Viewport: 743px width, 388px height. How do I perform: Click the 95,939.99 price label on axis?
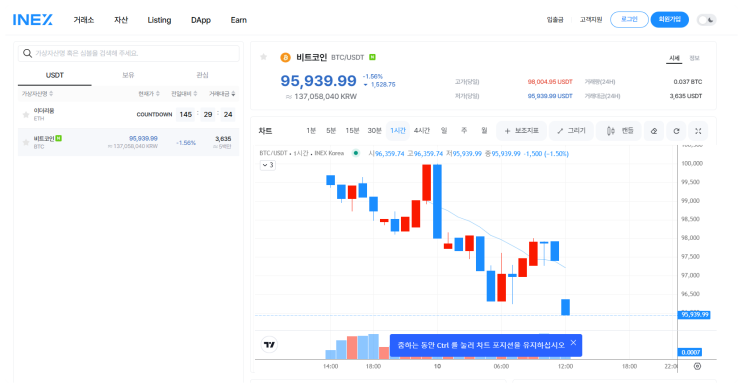coord(695,315)
